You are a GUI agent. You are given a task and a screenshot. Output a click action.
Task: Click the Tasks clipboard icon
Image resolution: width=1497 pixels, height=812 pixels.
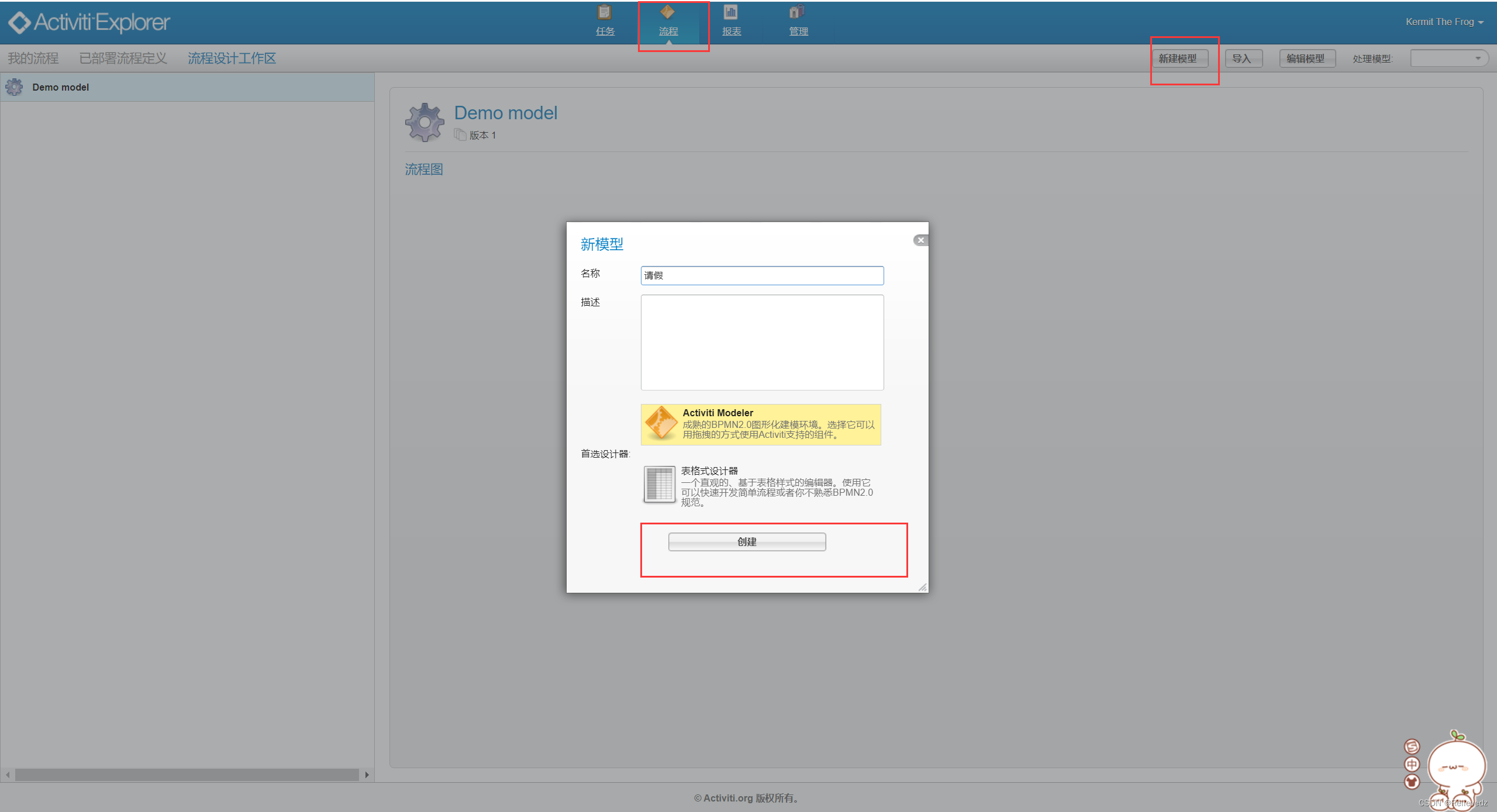pyautogui.click(x=605, y=13)
